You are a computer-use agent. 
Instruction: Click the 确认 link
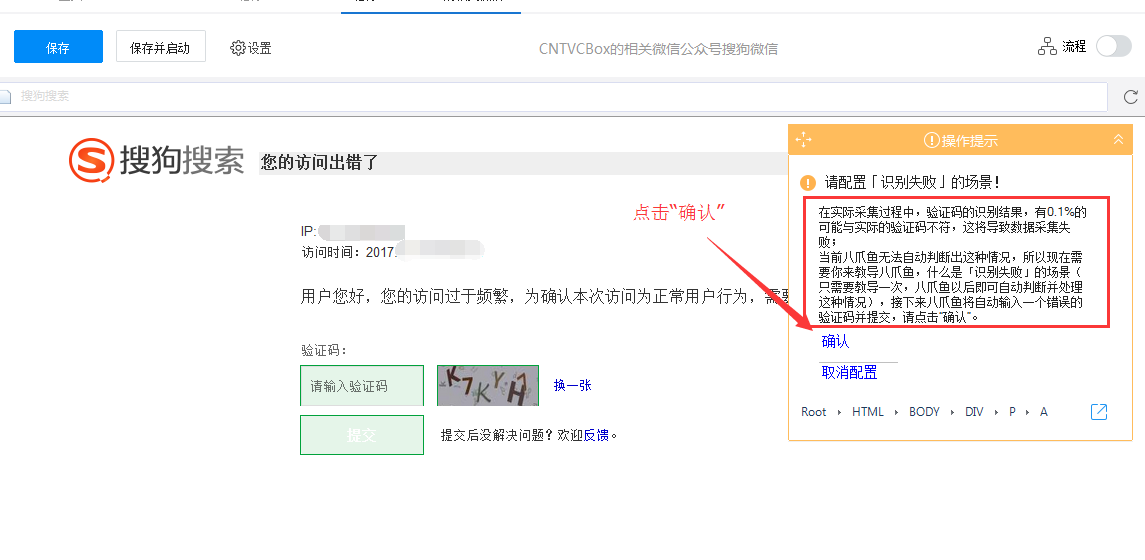835,342
